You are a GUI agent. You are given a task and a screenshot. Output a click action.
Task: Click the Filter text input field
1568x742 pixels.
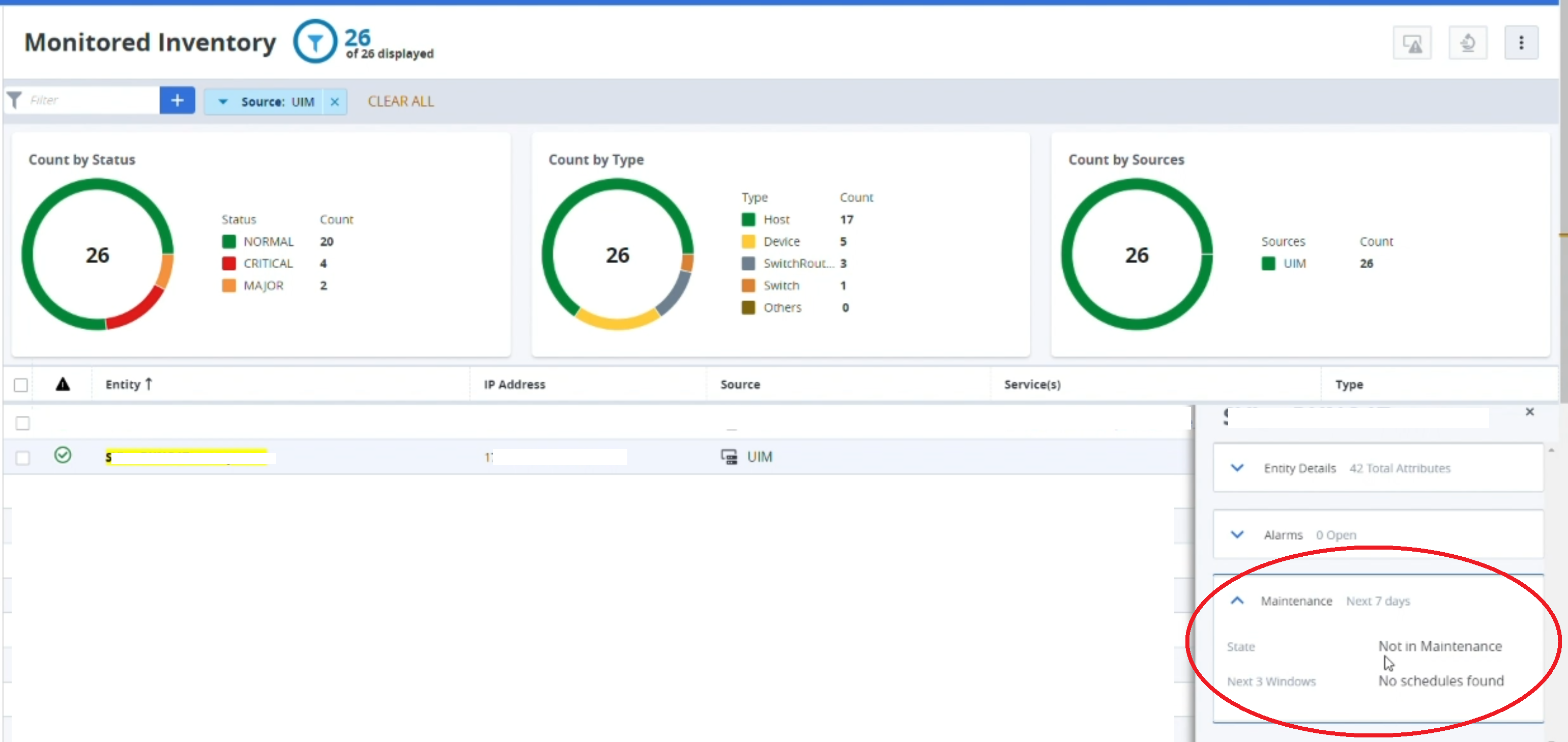(x=91, y=100)
